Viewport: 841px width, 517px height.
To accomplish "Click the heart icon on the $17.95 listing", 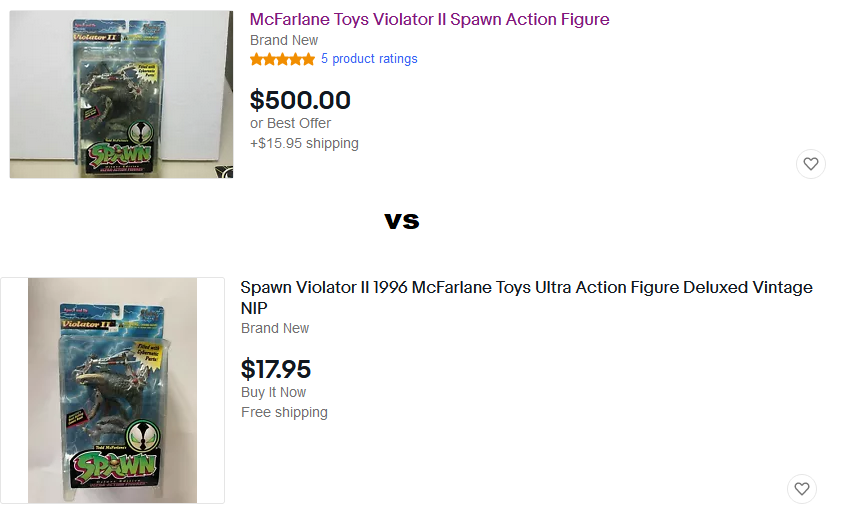I will click(802, 489).
